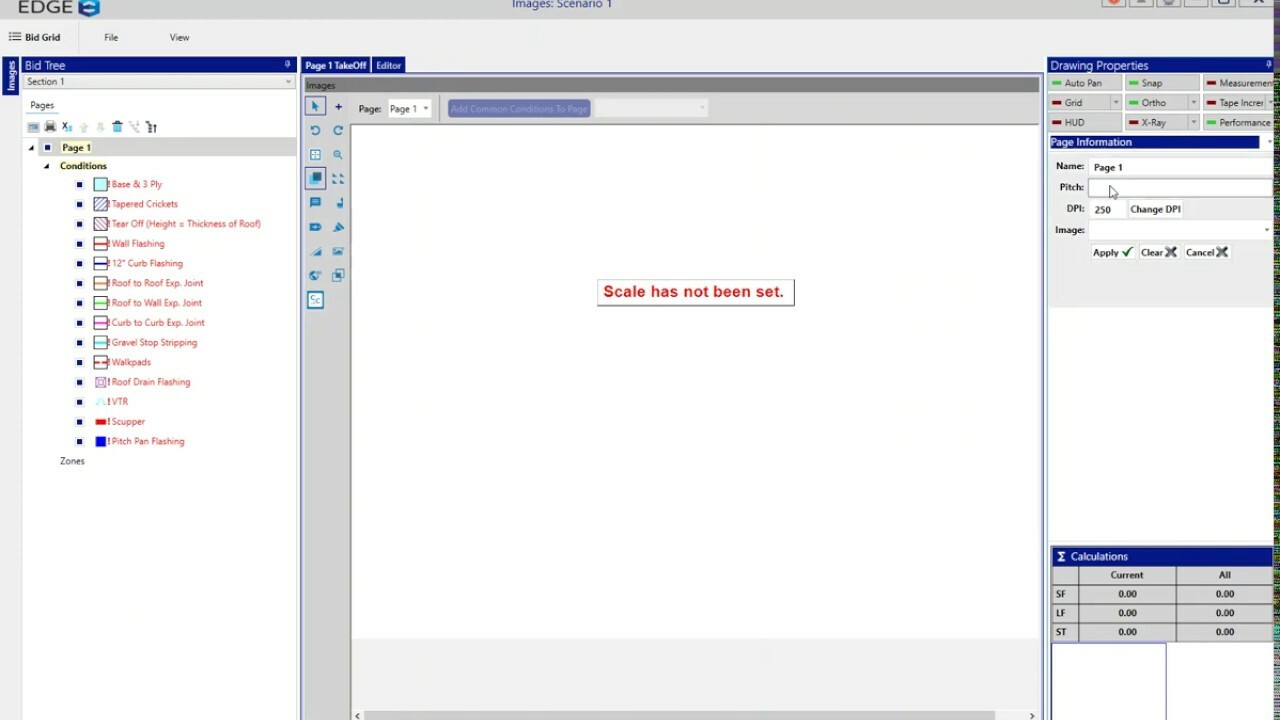Click the comment annotation tool icon
1280x720 pixels.
(x=315, y=202)
